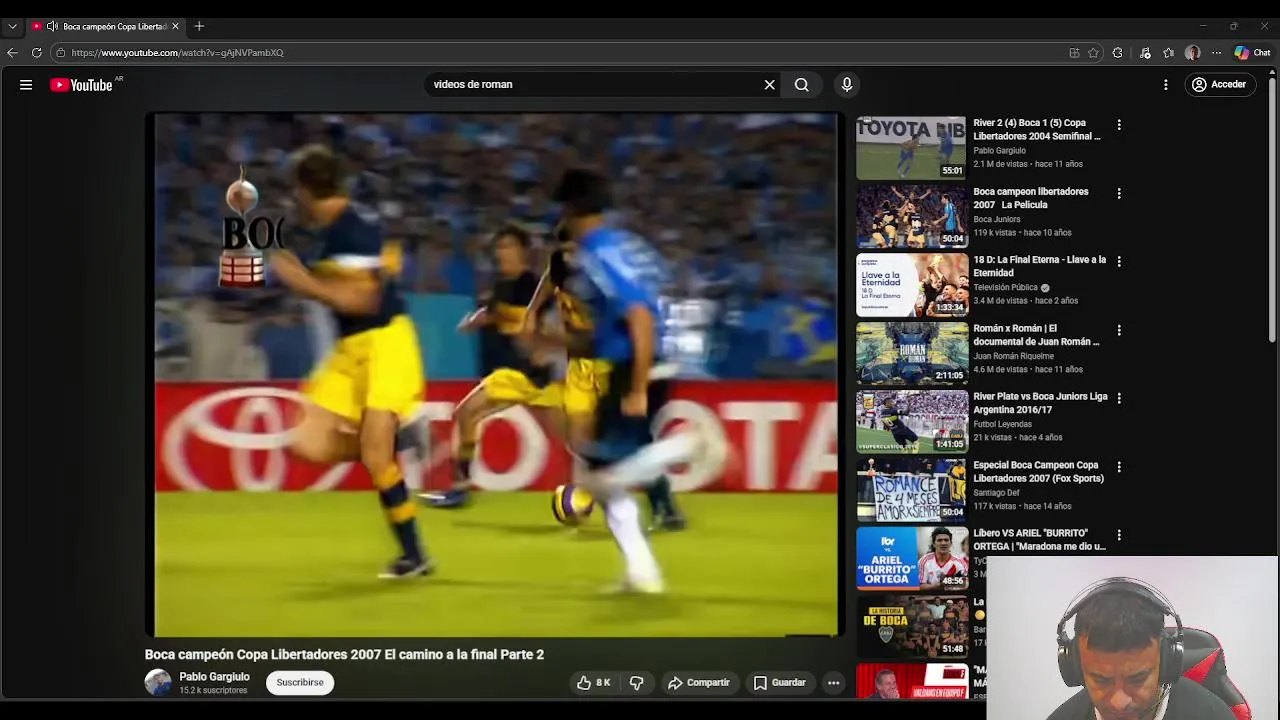
Task: Click the site info lock icon
Action: point(60,53)
